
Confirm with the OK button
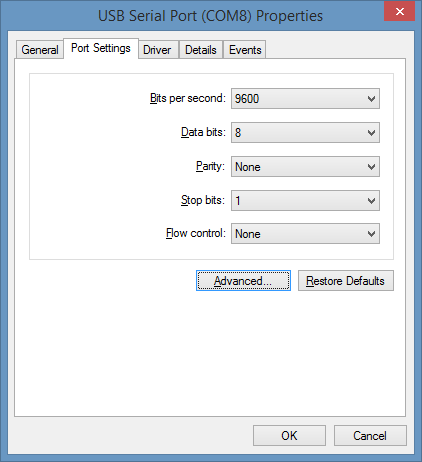click(x=289, y=436)
